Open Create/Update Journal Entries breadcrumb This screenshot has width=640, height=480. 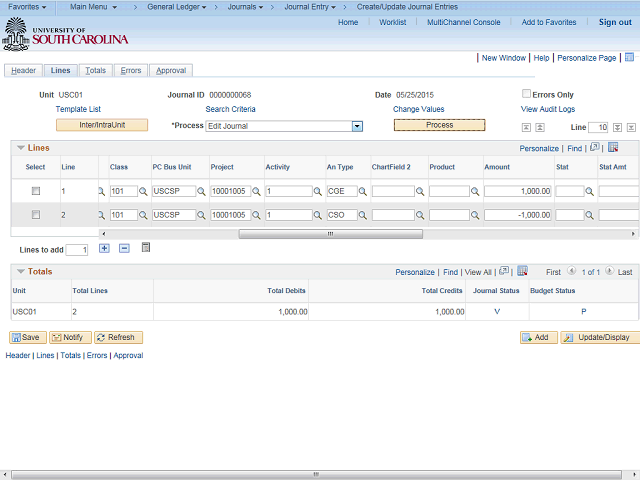click(407, 7)
